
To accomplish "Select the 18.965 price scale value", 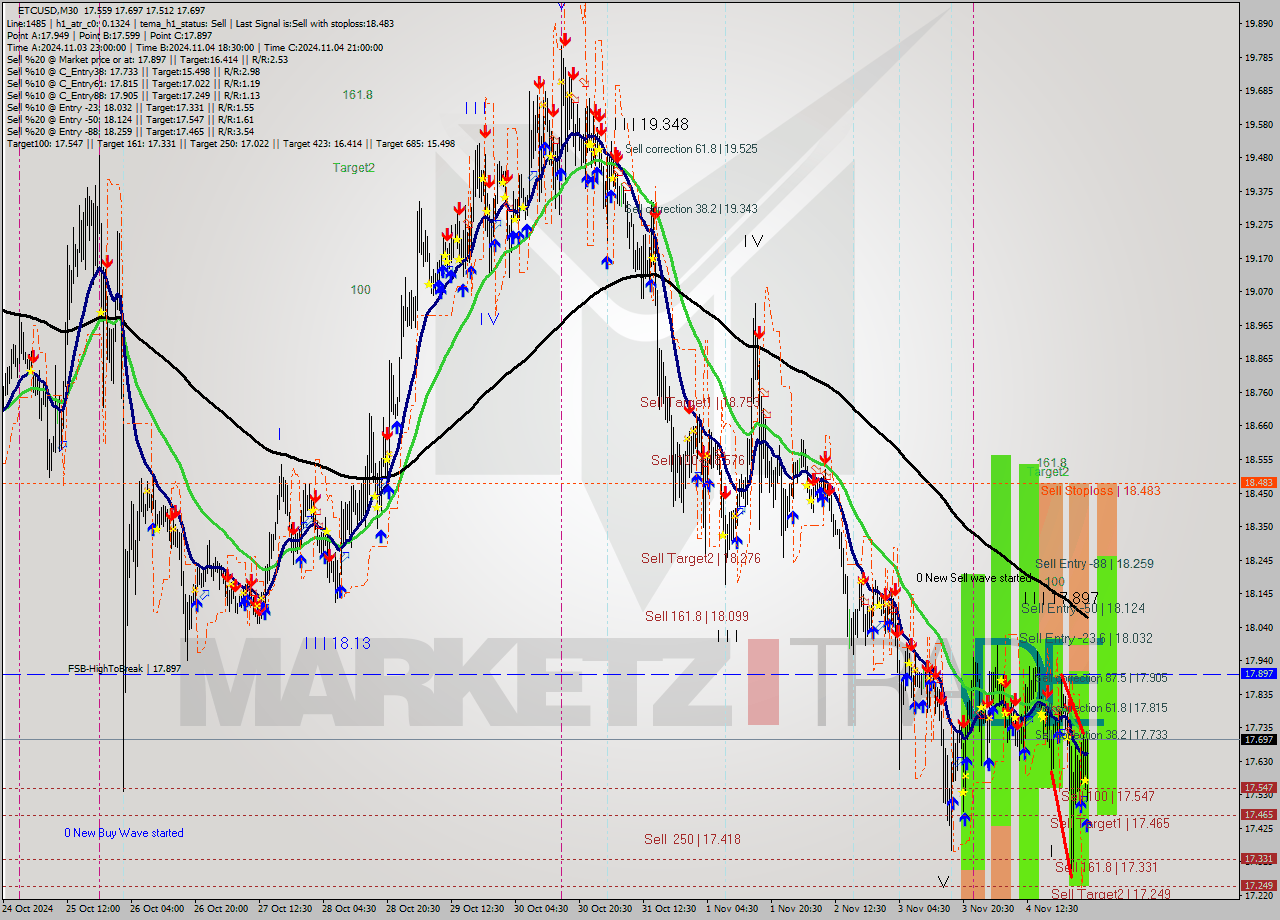I will pyautogui.click(x=1257, y=325).
